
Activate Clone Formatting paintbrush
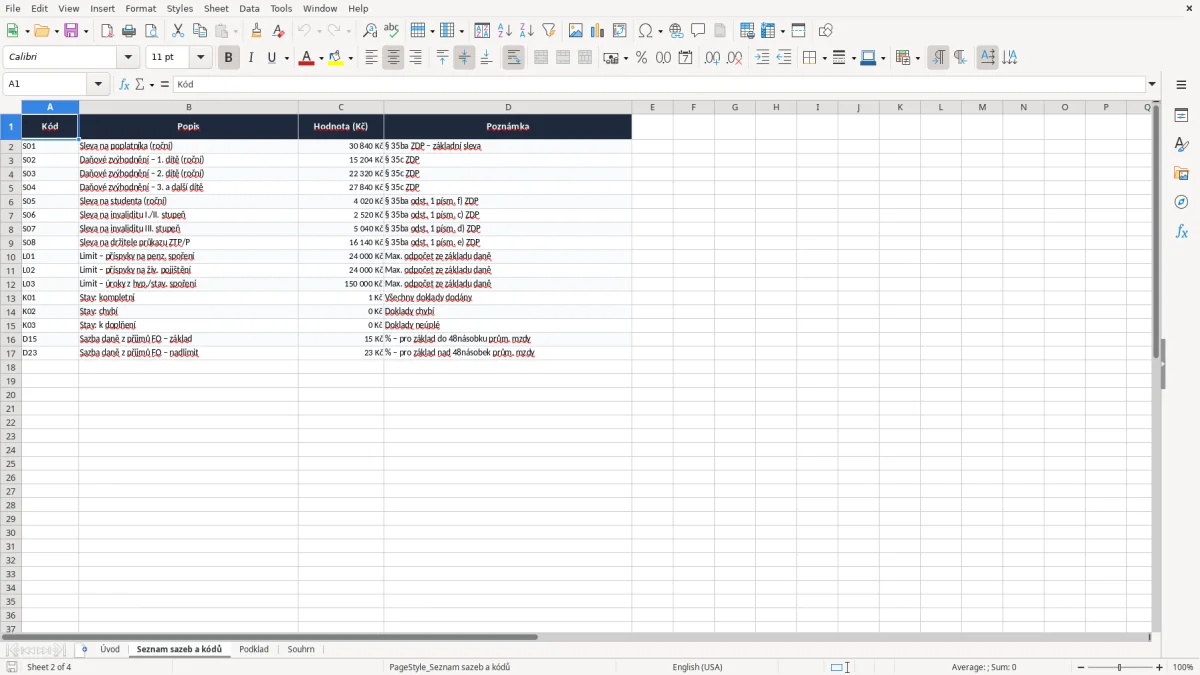click(x=257, y=31)
